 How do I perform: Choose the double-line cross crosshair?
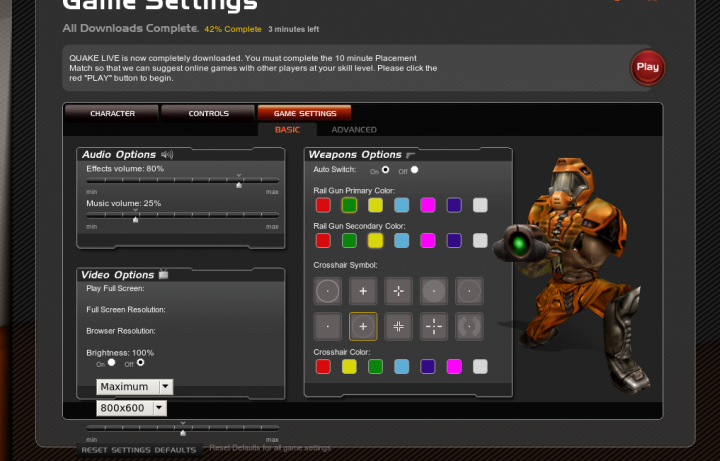399,326
